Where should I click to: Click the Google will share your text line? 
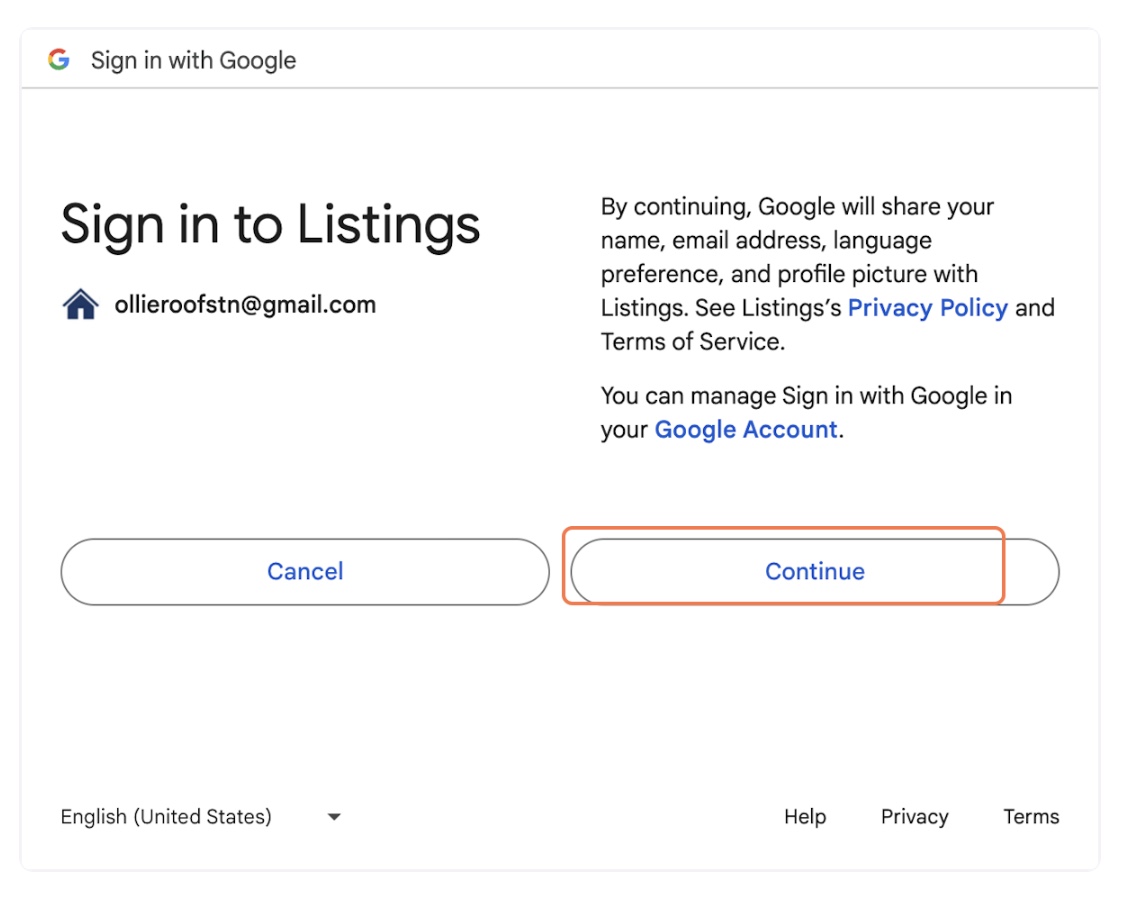pyautogui.click(x=876, y=206)
